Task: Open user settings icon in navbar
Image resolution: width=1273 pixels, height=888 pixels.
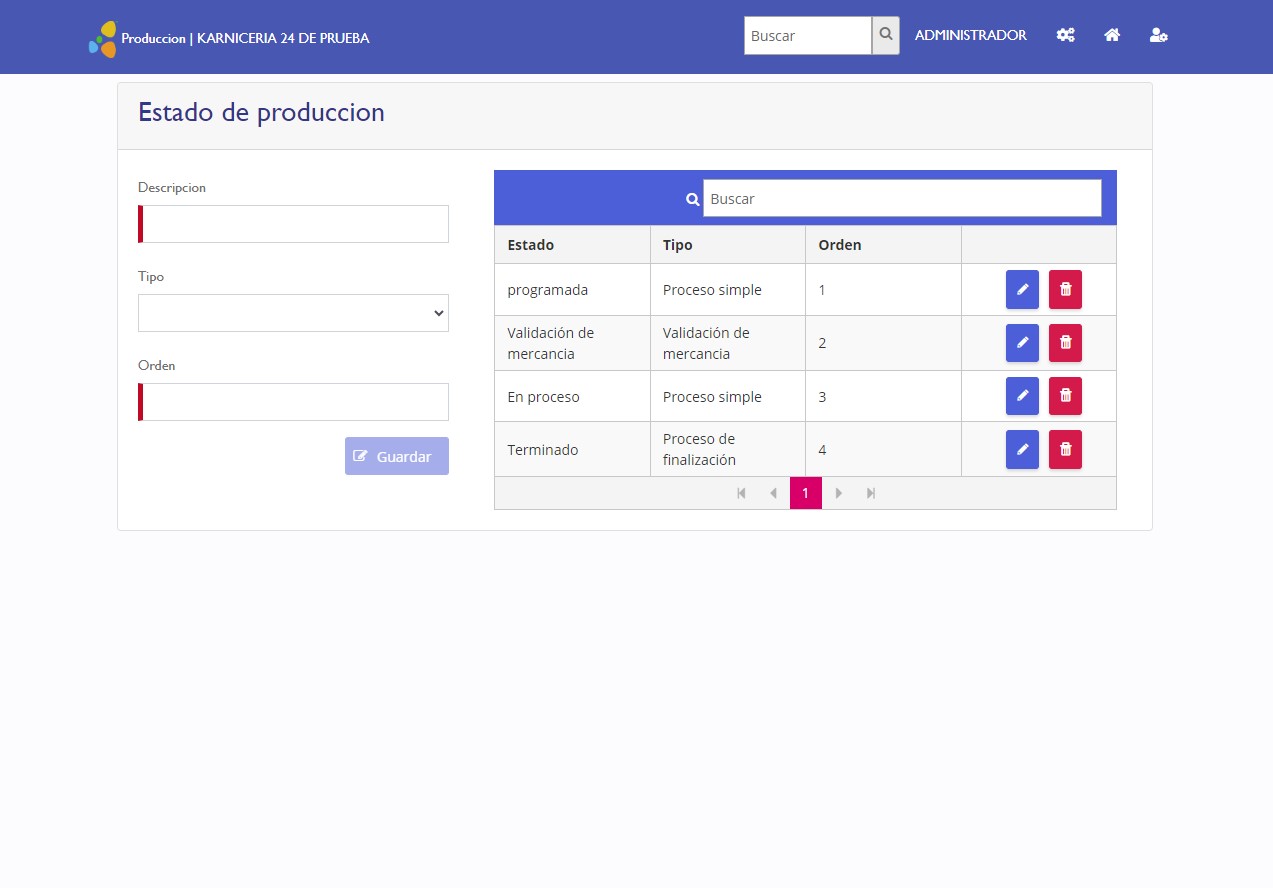Action: (x=1159, y=35)
